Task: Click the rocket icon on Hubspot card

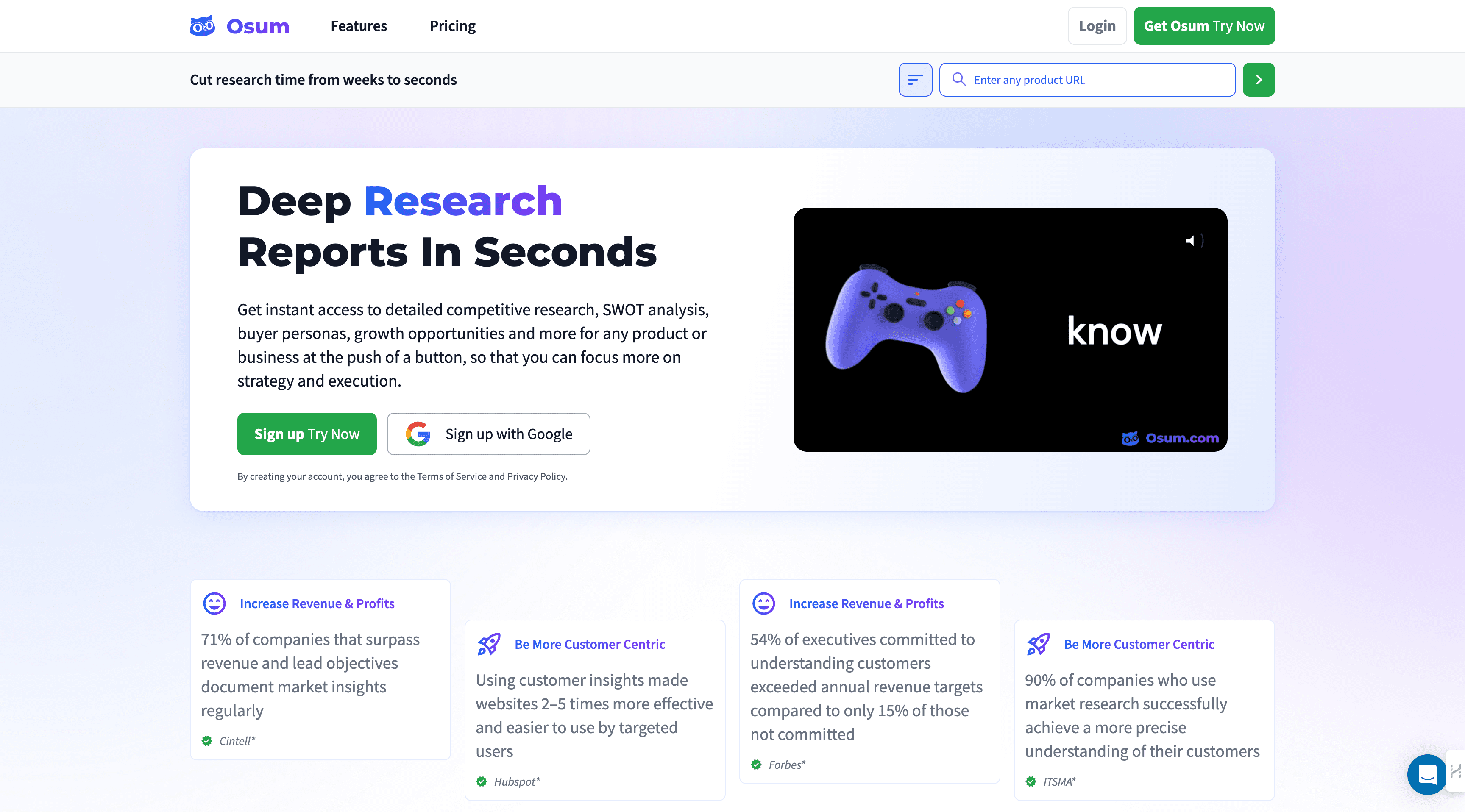Action: click(489, 644)
